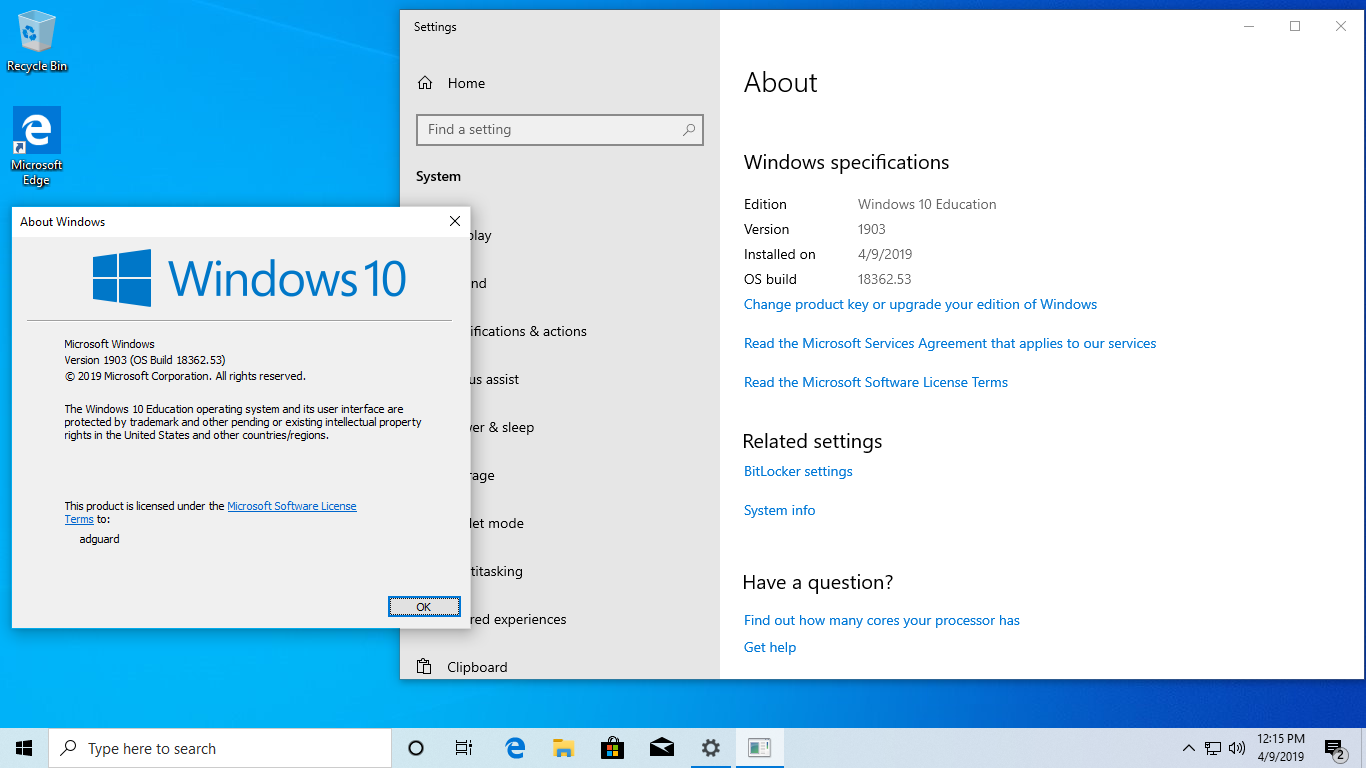1366x768 pixels.
Task: Open File Explorer from the taskbar
Action: (564, 748)
